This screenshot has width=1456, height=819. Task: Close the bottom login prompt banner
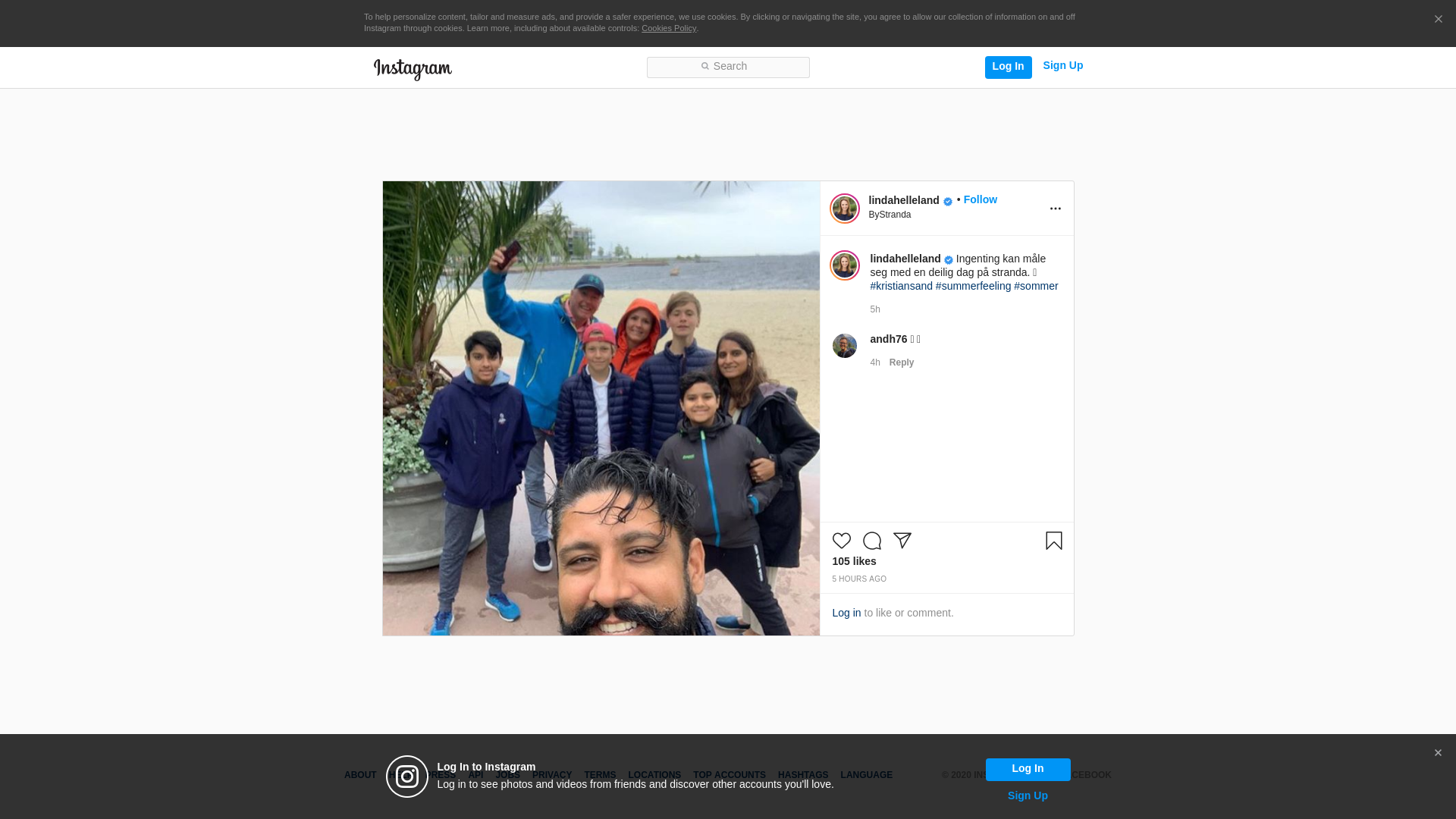pyautogui.click(x=1438, y=753)
